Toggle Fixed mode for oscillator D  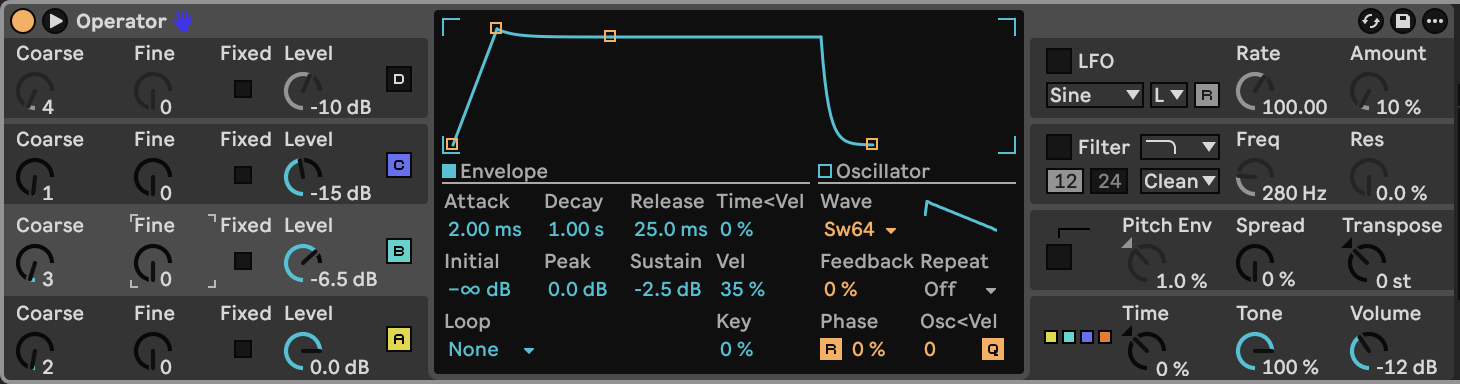[243, 89]
